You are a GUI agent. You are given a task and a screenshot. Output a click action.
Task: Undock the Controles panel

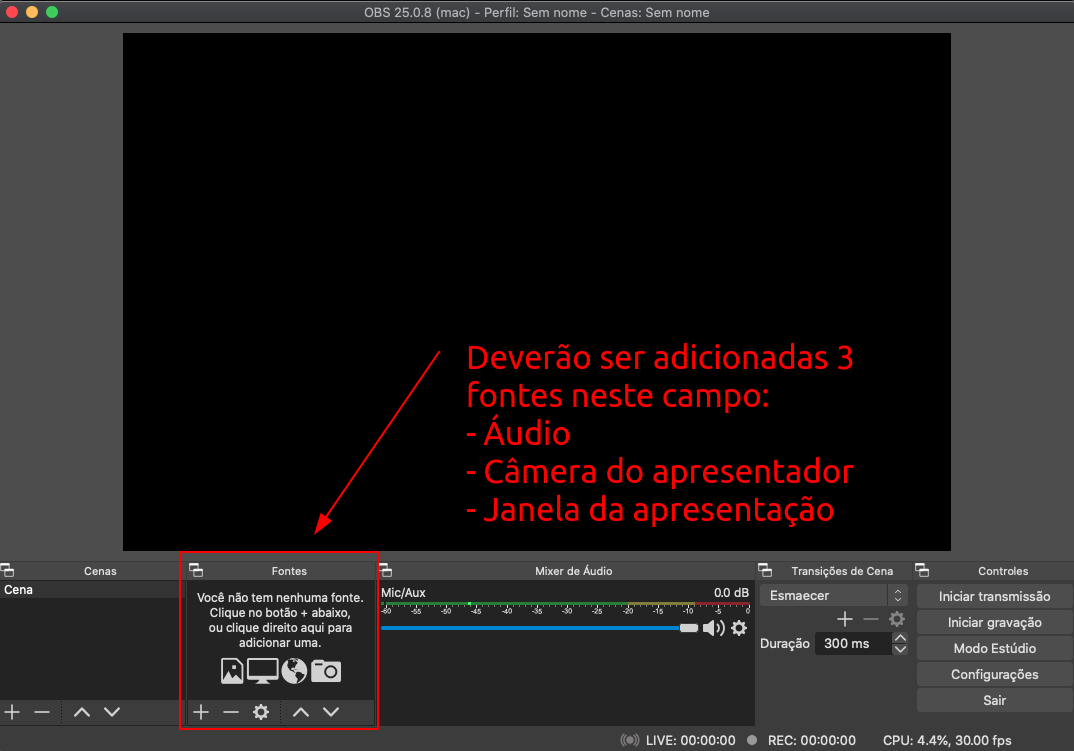click(x=922, y=570)
